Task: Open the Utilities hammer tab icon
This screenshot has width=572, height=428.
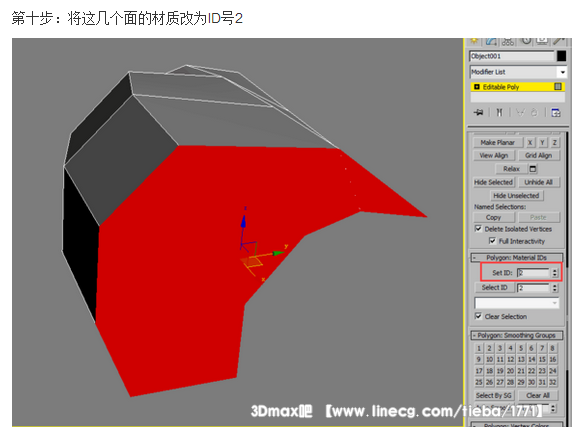Action: tap(559, 41)
